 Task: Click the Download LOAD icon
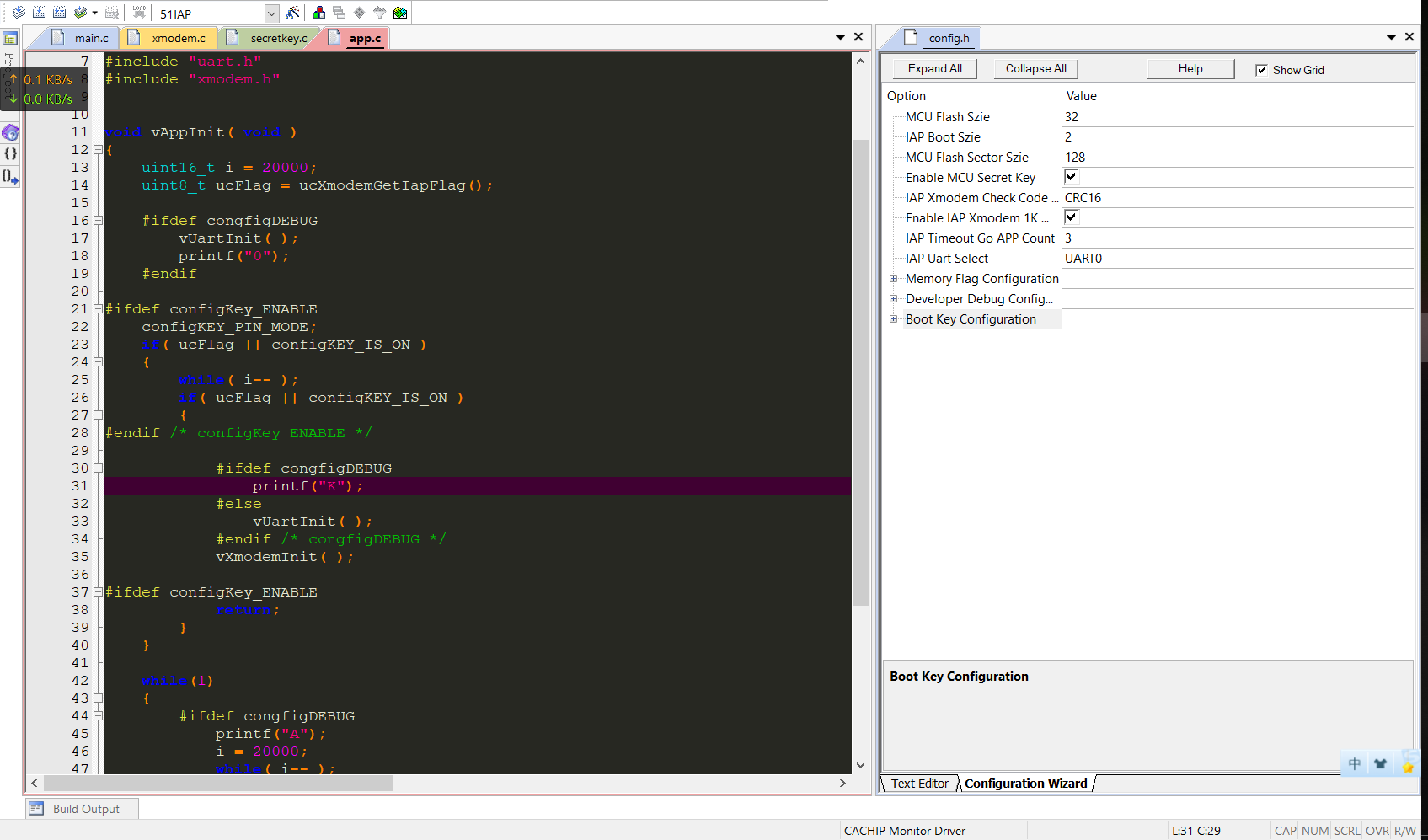(x=140, y=13)
